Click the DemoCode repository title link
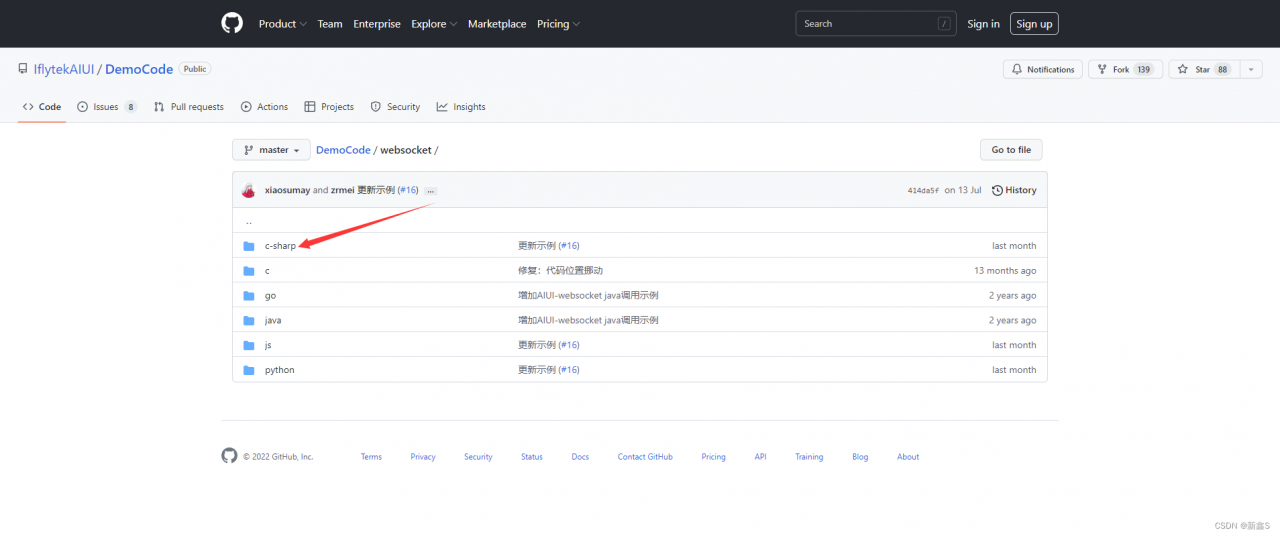Screen dimensions: 1280x536 139,69
